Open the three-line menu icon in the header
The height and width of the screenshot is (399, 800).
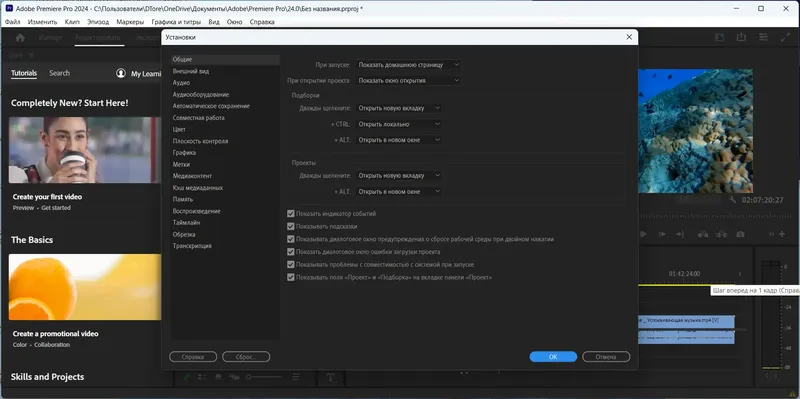pyautogui.click(x=763, y=37)
